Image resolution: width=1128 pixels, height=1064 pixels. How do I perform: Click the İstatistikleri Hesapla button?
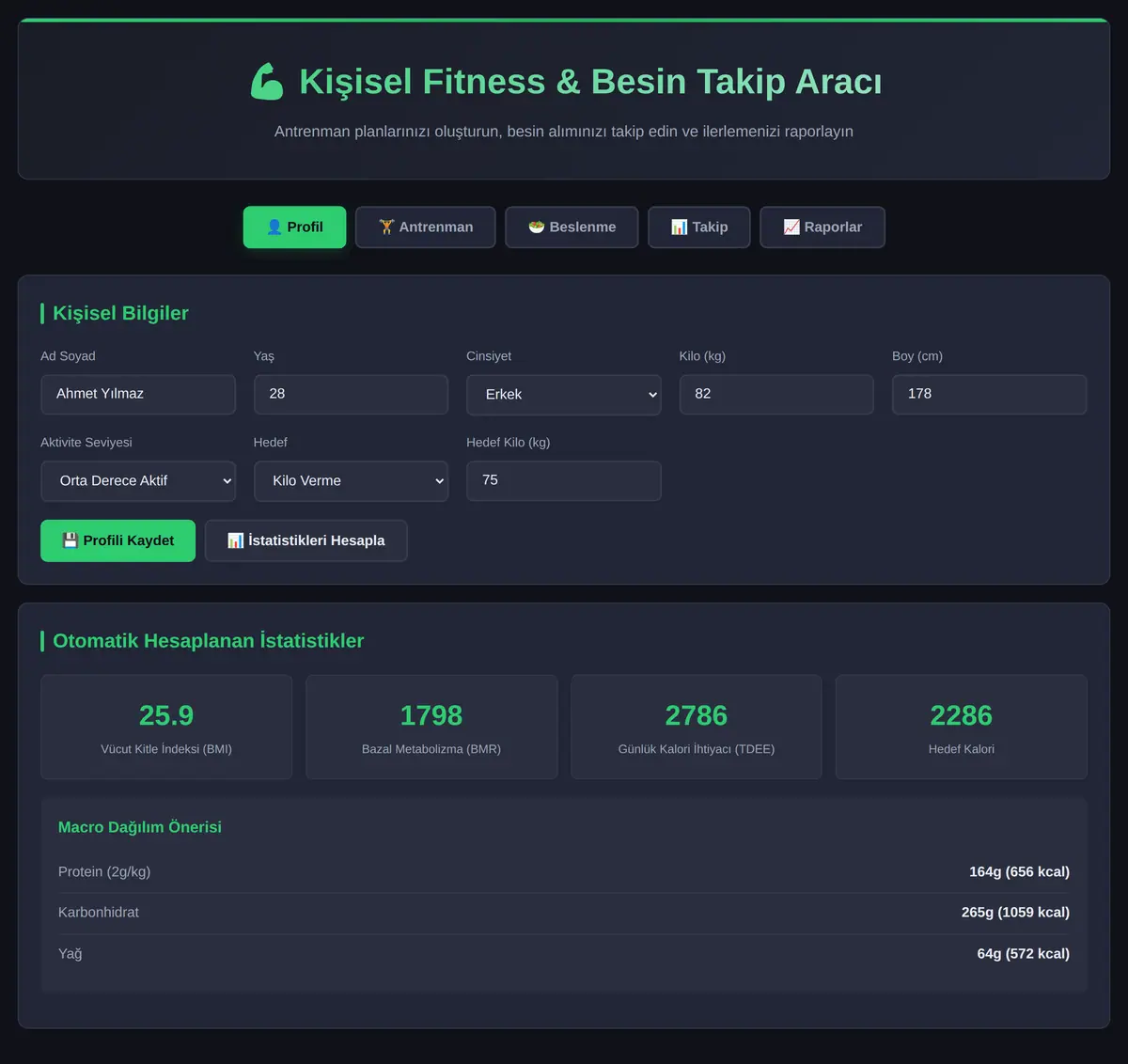click(306, 540)
